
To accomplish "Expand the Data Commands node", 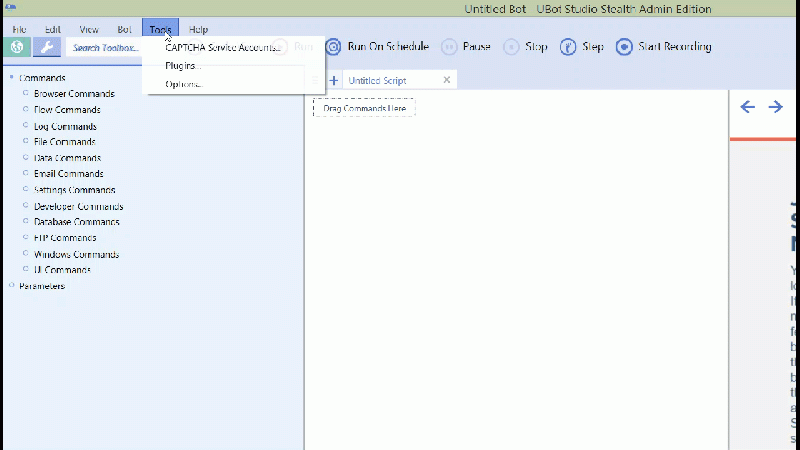I will (26, 157).
